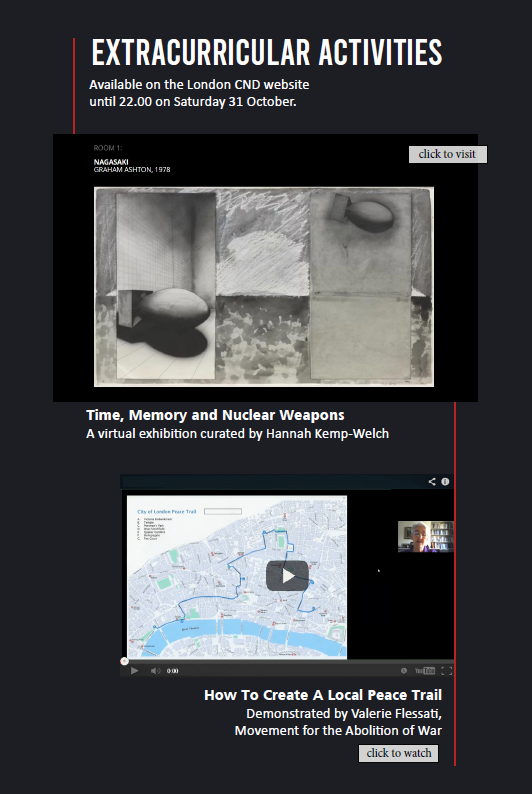The height and width of the screenshot is (794, 532).
Task: Click "until 22.00 on Saturday 31 October." text
Action: (x=193, y=101)
